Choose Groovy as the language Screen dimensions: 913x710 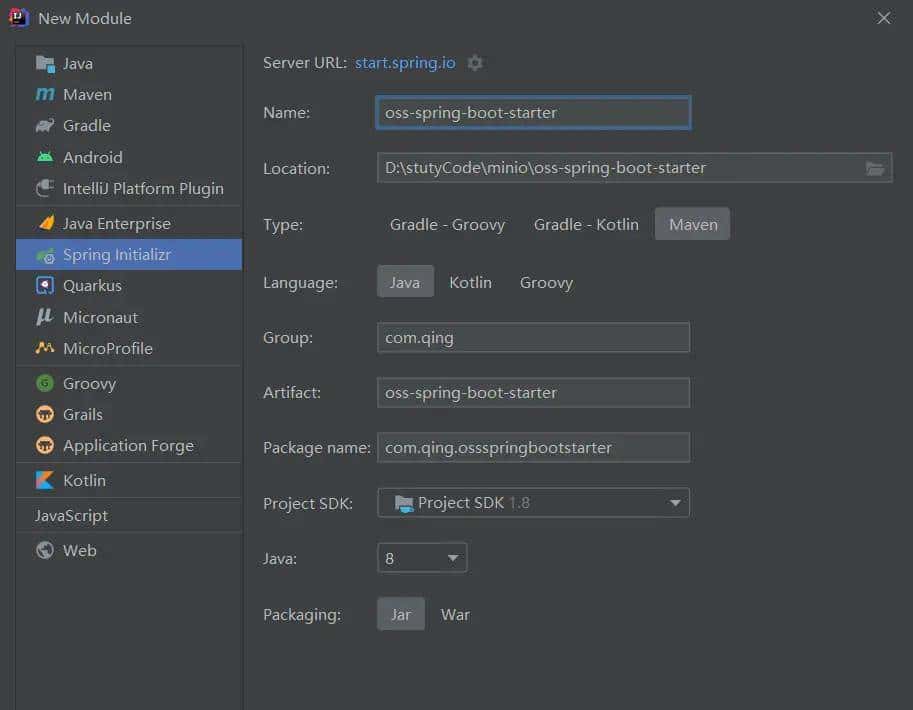[546, 283]
